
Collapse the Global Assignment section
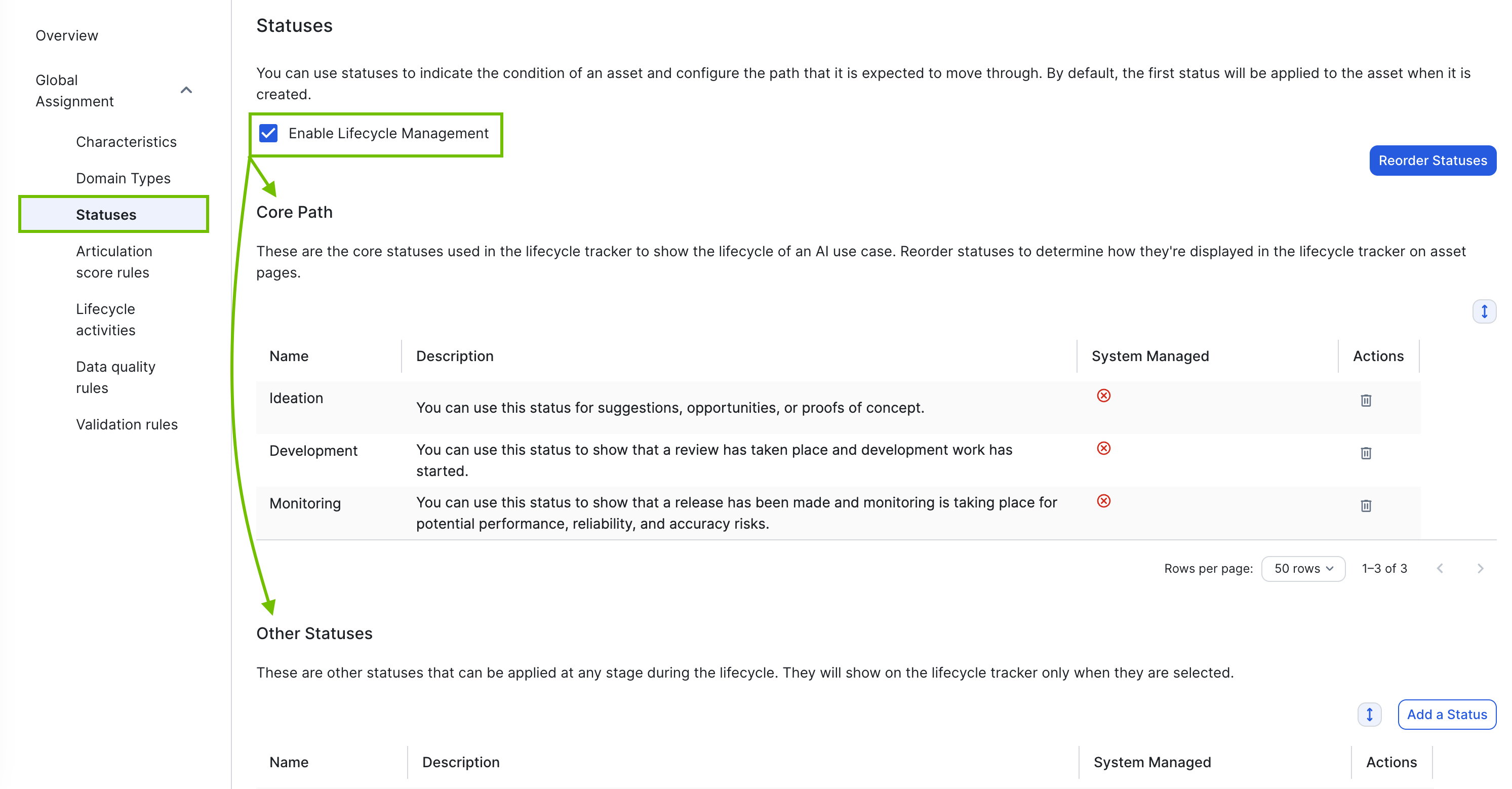(x=186, y=91)
